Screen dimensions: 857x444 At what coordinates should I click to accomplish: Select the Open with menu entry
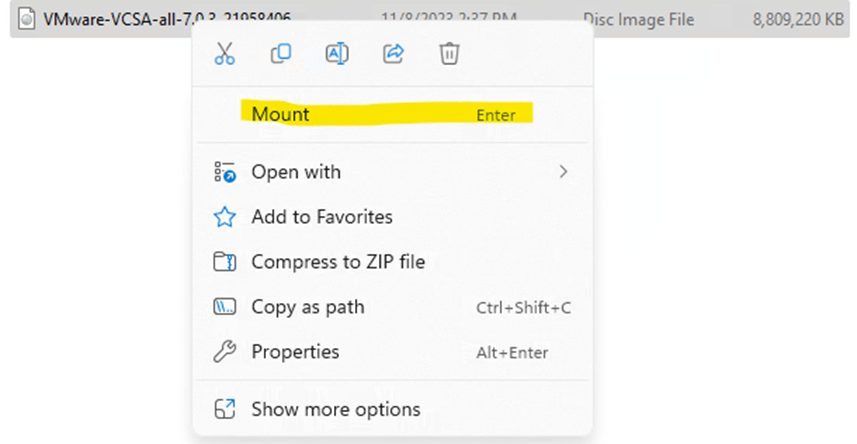pos(296,172)
